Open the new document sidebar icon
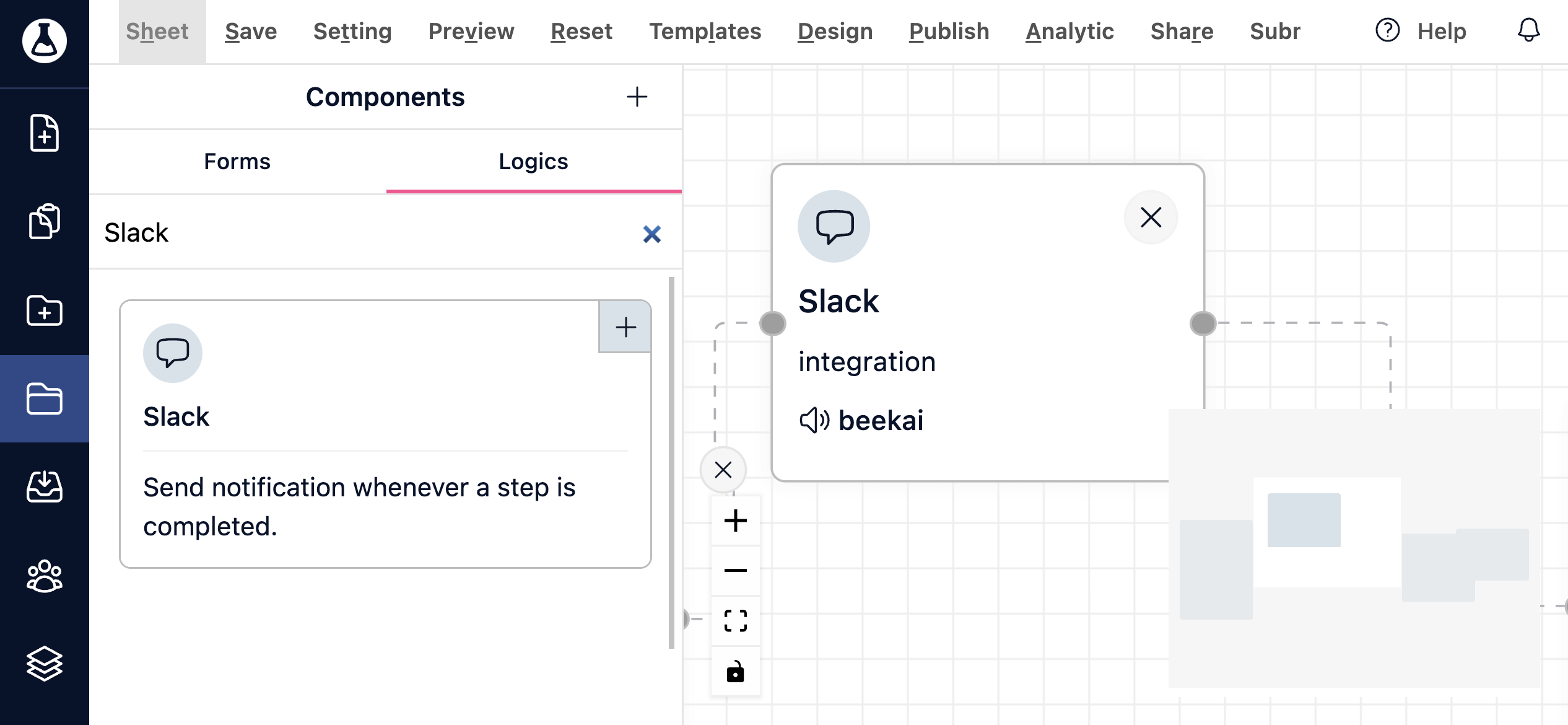Screen dimensions: 1568x725 [45, 133]
